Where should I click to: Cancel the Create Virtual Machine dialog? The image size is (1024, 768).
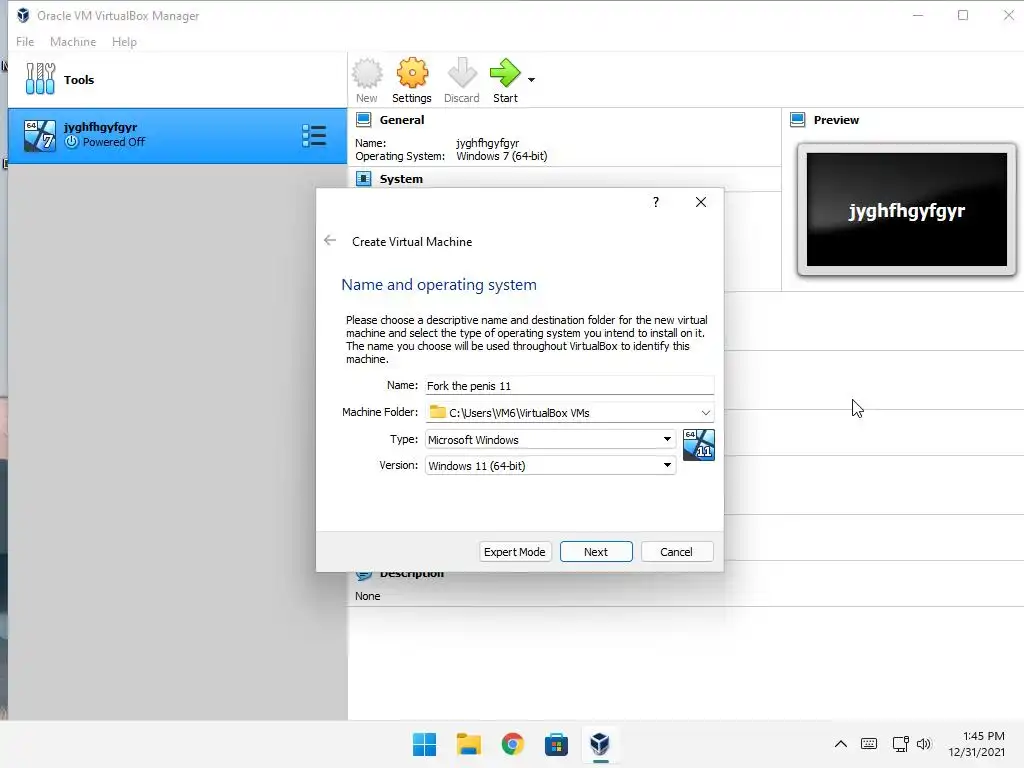pos(677,552)
